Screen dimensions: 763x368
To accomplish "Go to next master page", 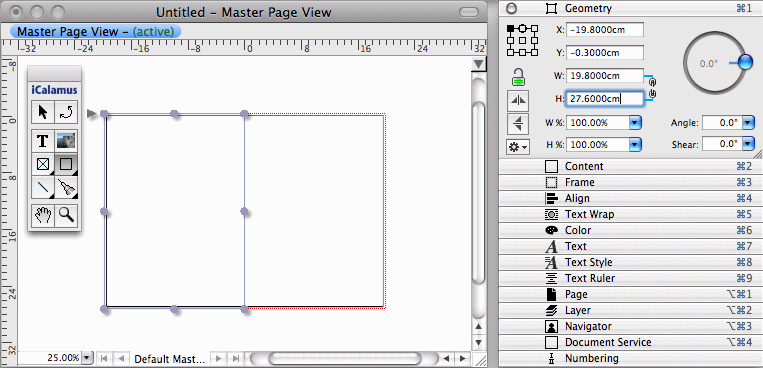I will 219,359.
